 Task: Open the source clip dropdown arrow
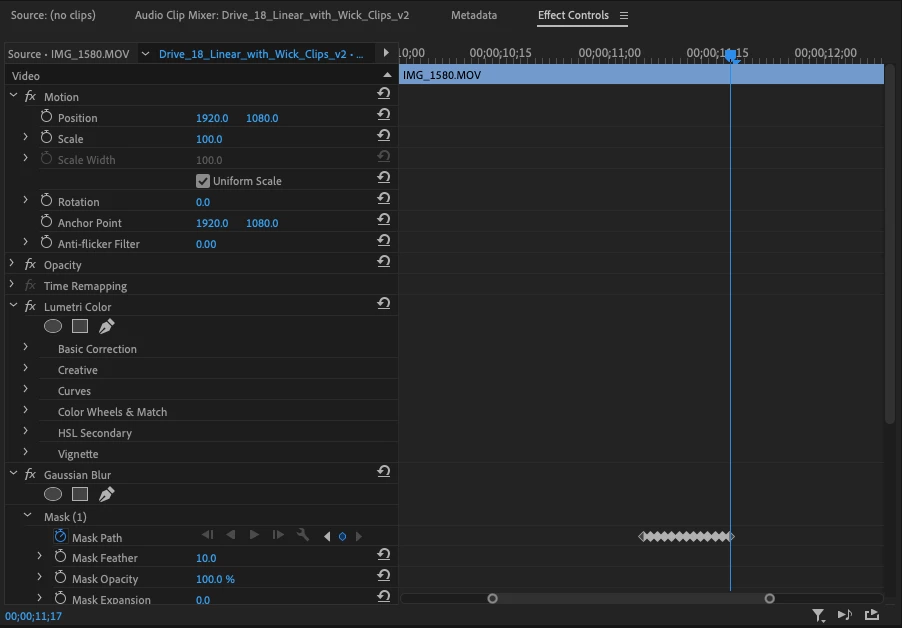146,54
